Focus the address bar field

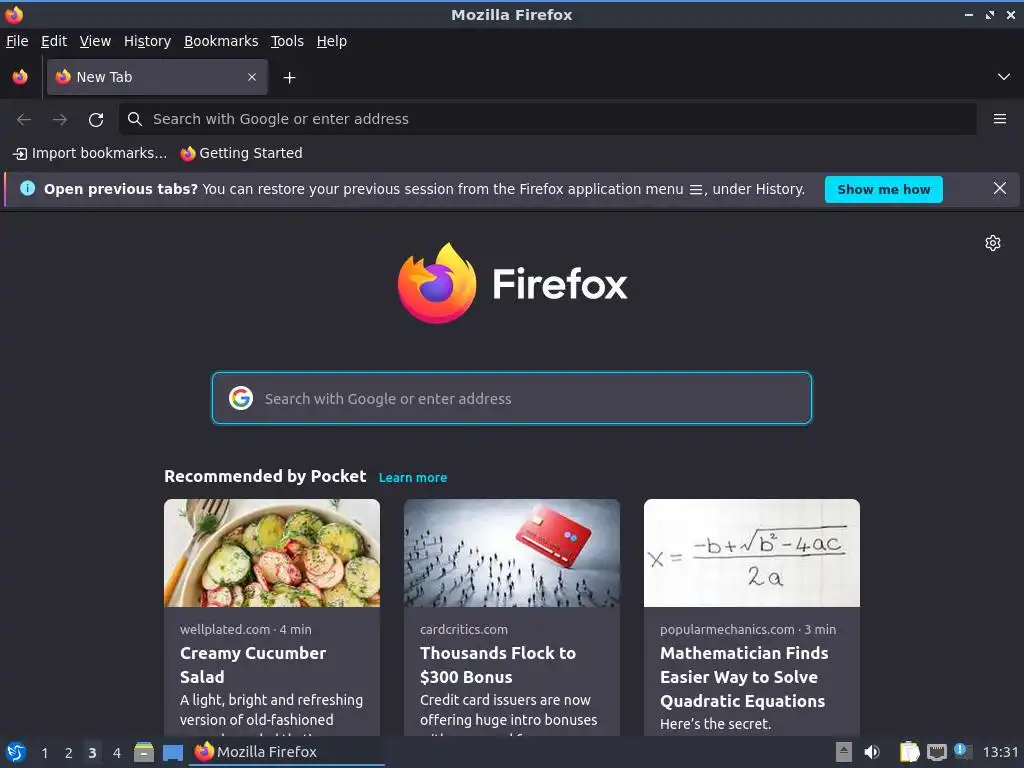[547, 119]
